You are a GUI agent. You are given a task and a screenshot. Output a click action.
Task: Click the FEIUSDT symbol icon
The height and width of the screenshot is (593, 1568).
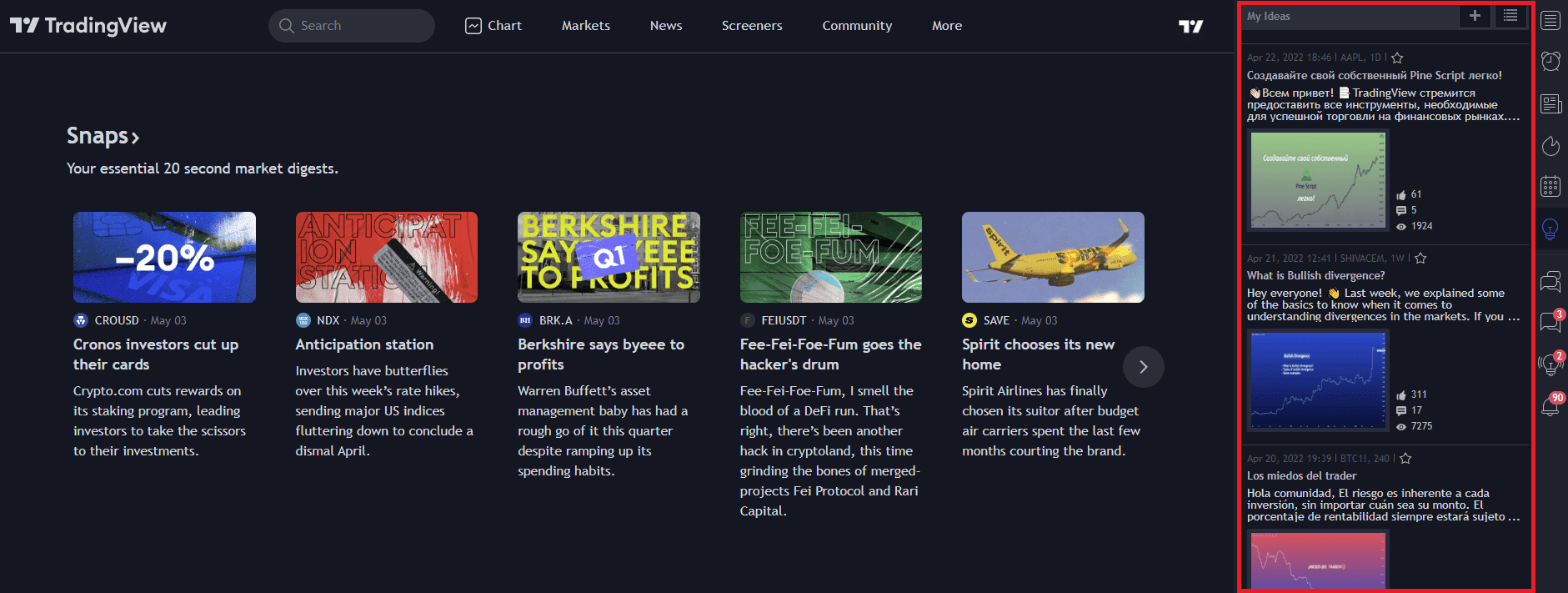pyautogui.click(x=748, y=320)
